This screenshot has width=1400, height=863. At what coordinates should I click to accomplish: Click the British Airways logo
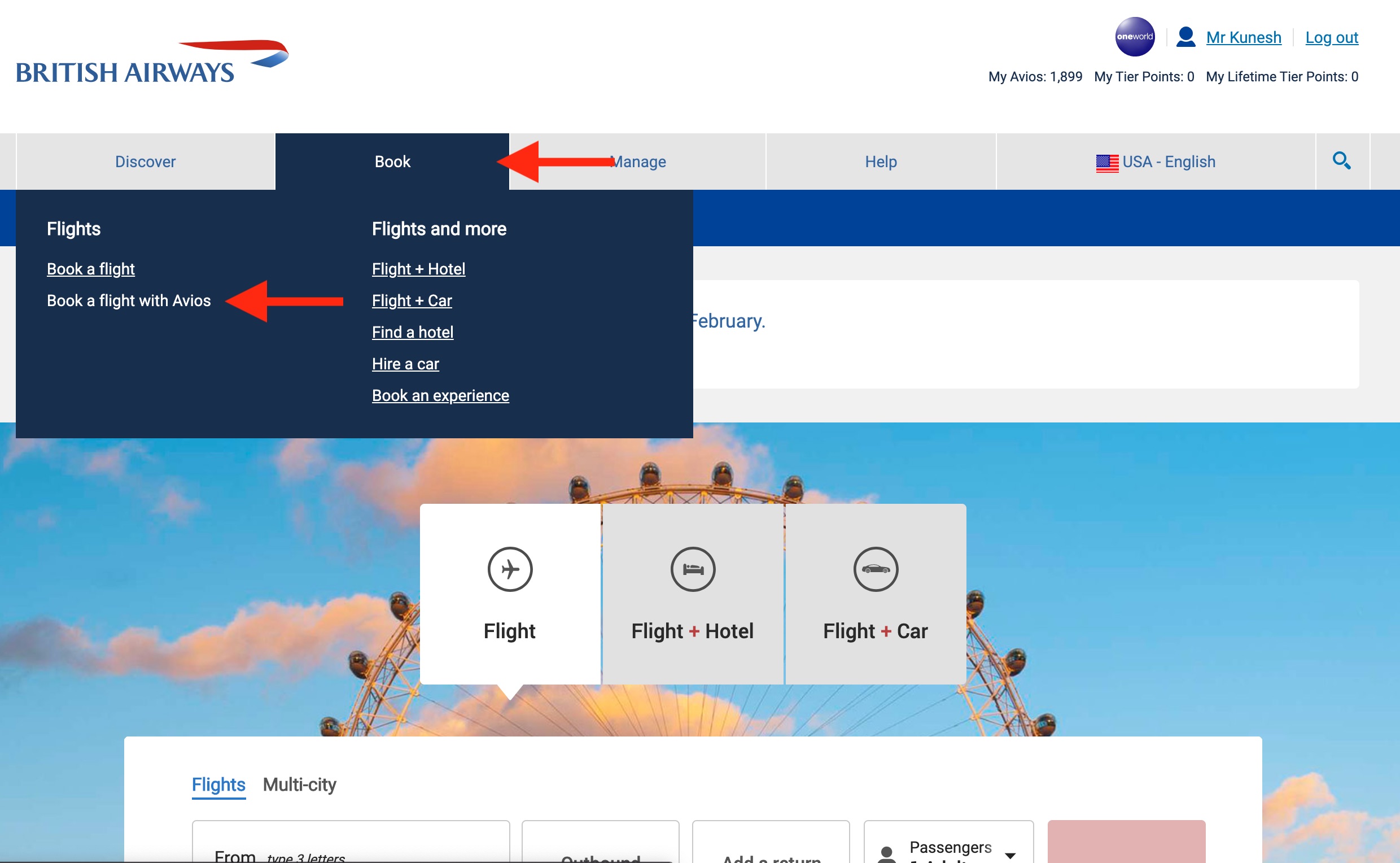[x=152, y=62]
